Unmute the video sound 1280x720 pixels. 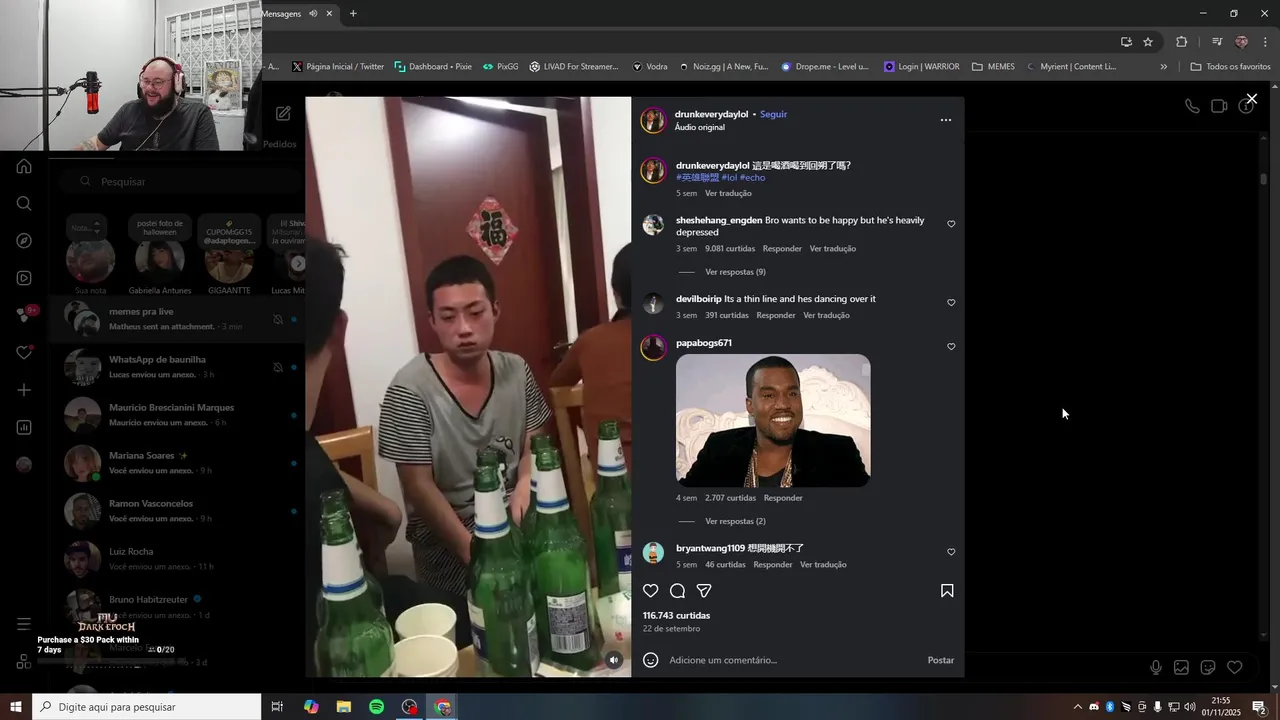(614, 660)
